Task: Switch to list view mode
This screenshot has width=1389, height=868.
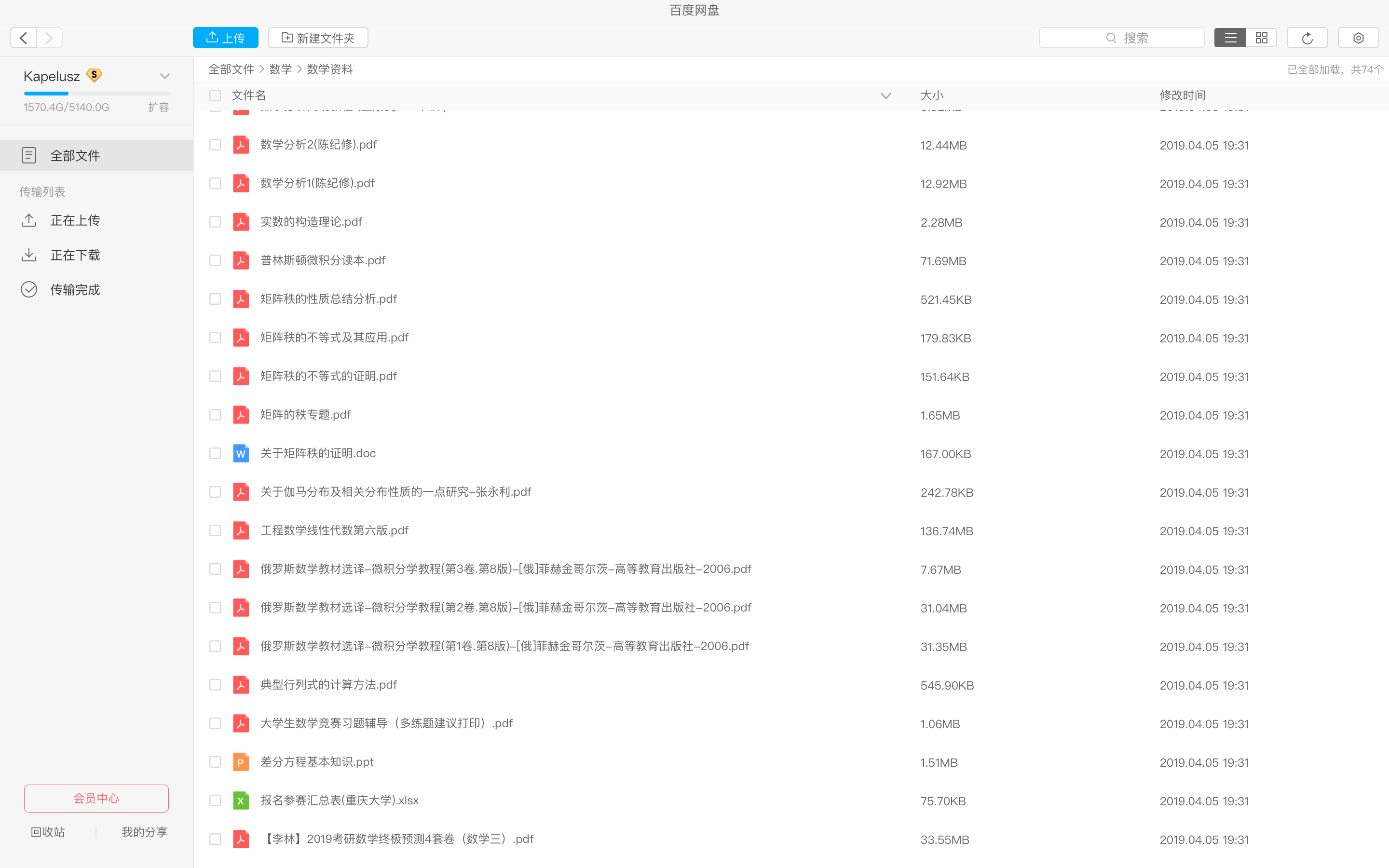Action: 1230,38
